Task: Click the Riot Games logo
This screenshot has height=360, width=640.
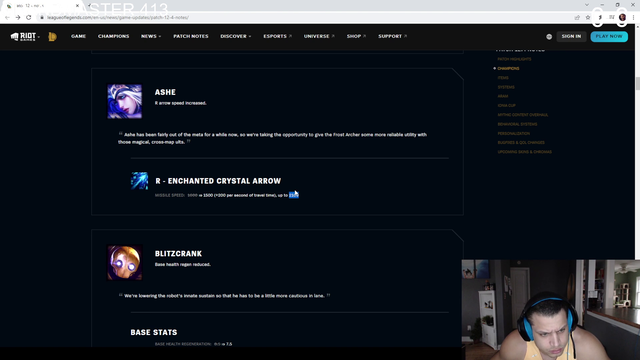Action: (23, 37)
